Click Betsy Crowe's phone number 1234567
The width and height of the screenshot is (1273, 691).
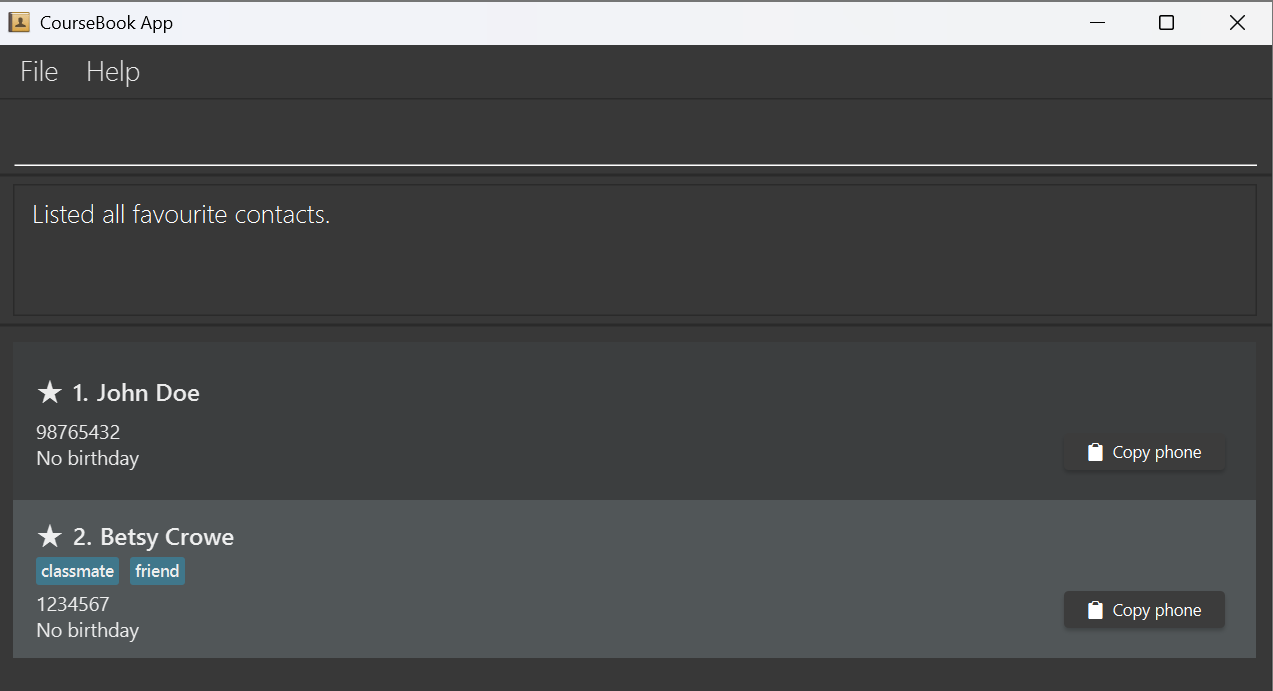pyautogui.click(x=73, y=604)
